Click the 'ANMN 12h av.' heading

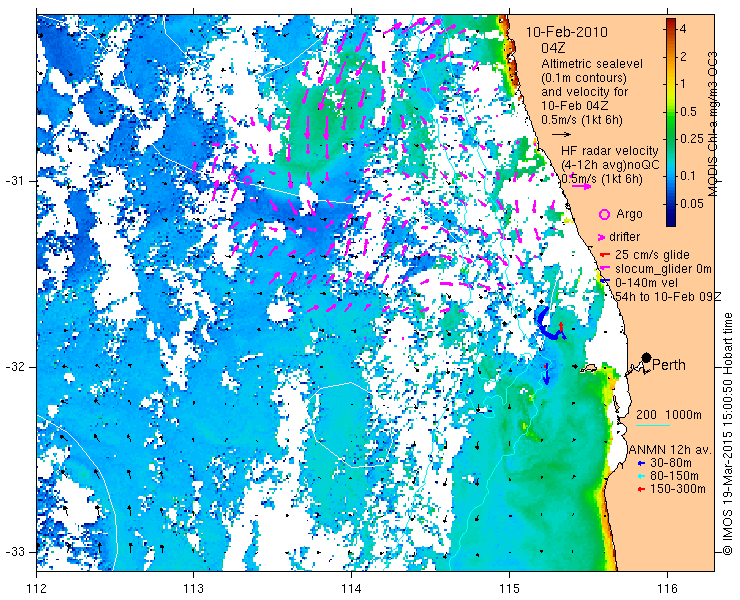click(x=670, y=449)
